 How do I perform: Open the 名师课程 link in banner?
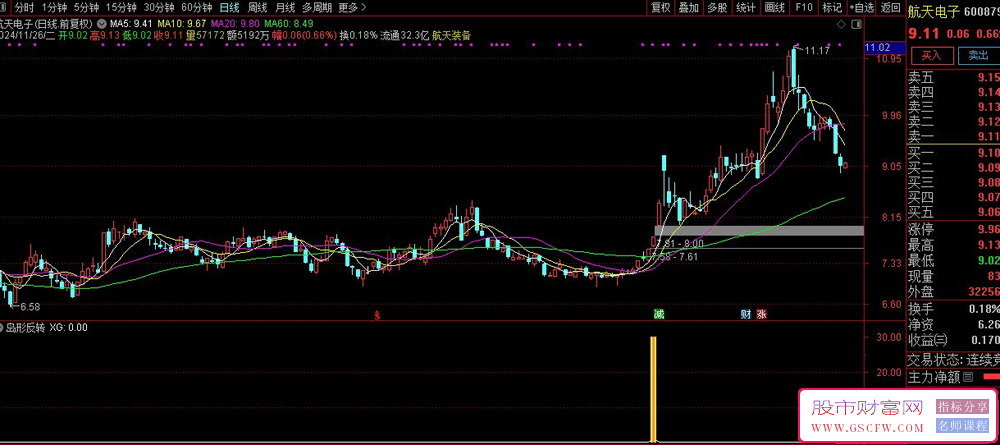962,426
